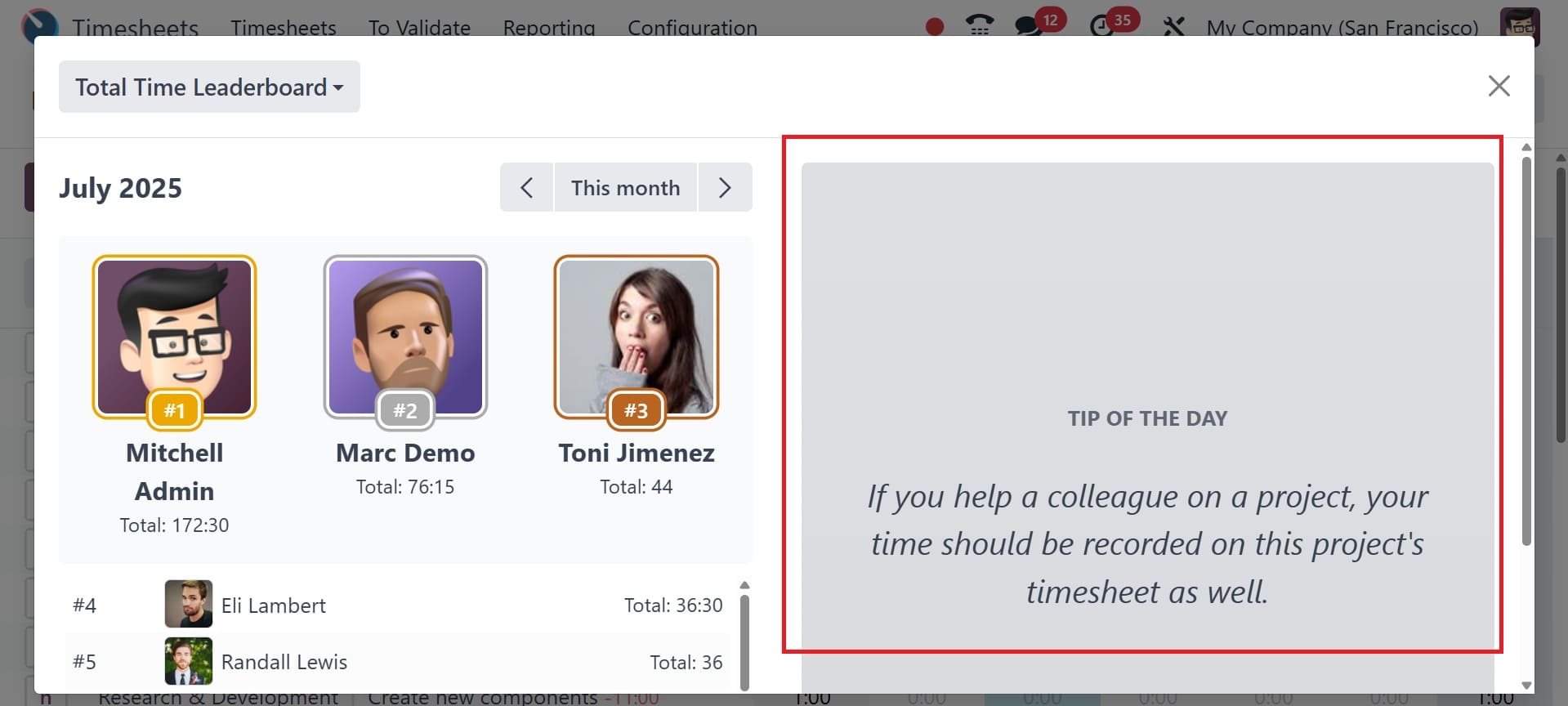Click Total: 44 text
1568x706 pixels.
(637, 487)
